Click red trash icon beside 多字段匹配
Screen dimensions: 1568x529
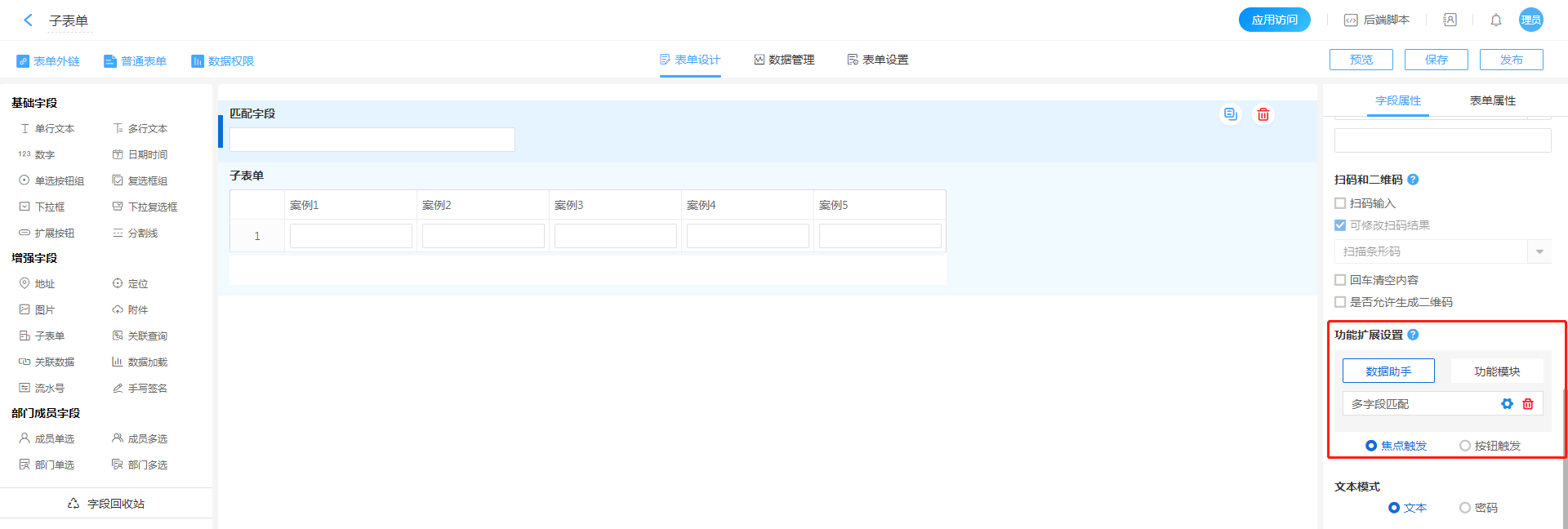1528,404
